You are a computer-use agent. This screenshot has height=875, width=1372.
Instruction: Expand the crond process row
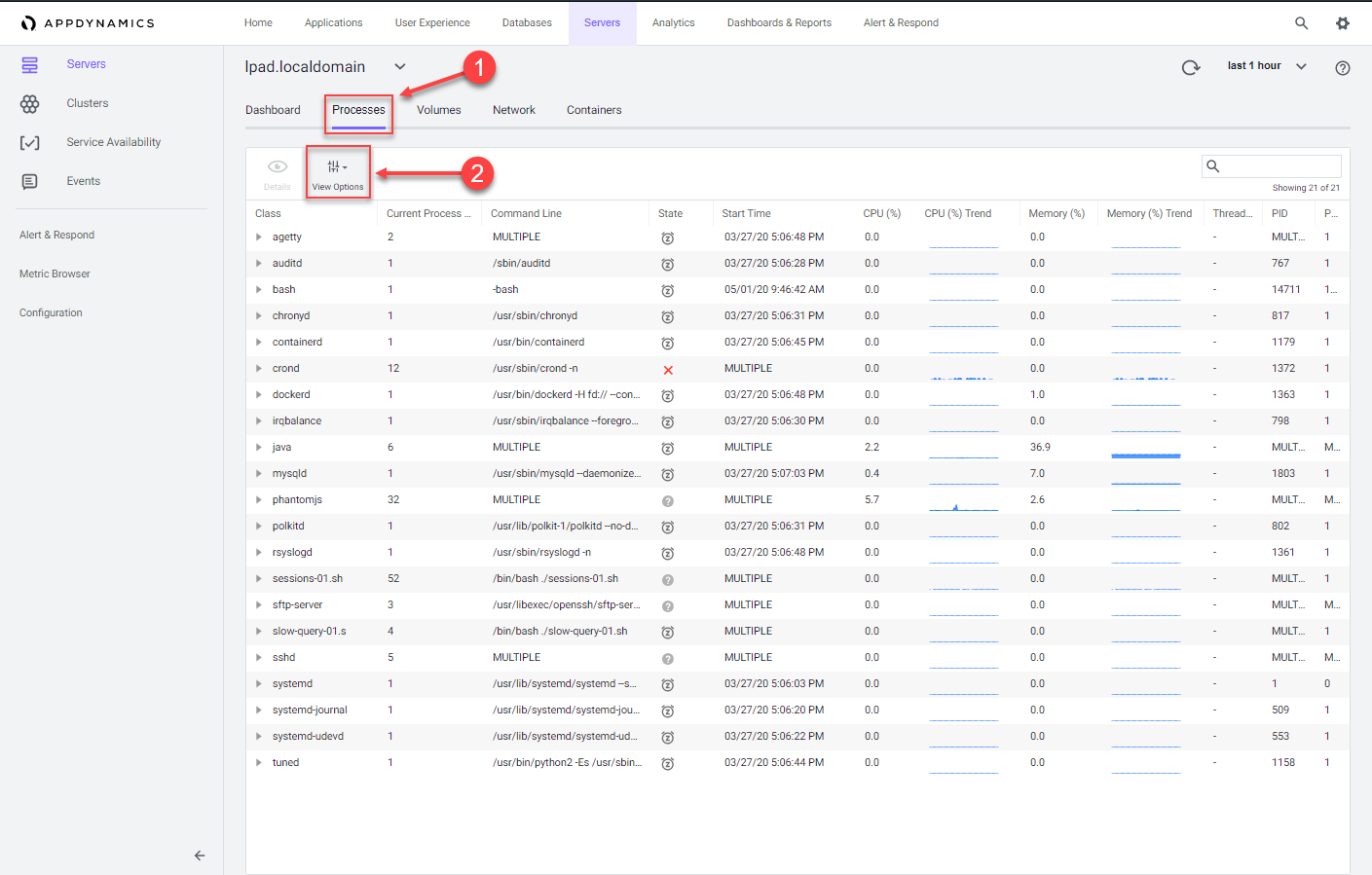point(259,369)
